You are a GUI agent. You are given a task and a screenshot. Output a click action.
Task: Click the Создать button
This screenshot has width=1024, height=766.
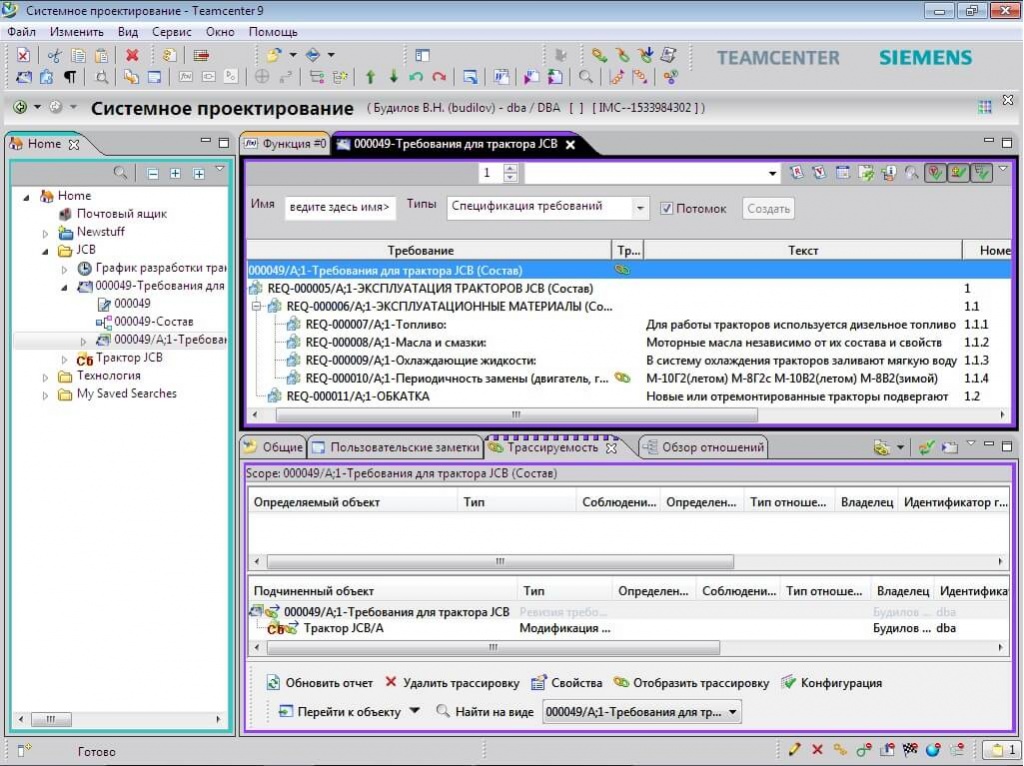point(768,209)
